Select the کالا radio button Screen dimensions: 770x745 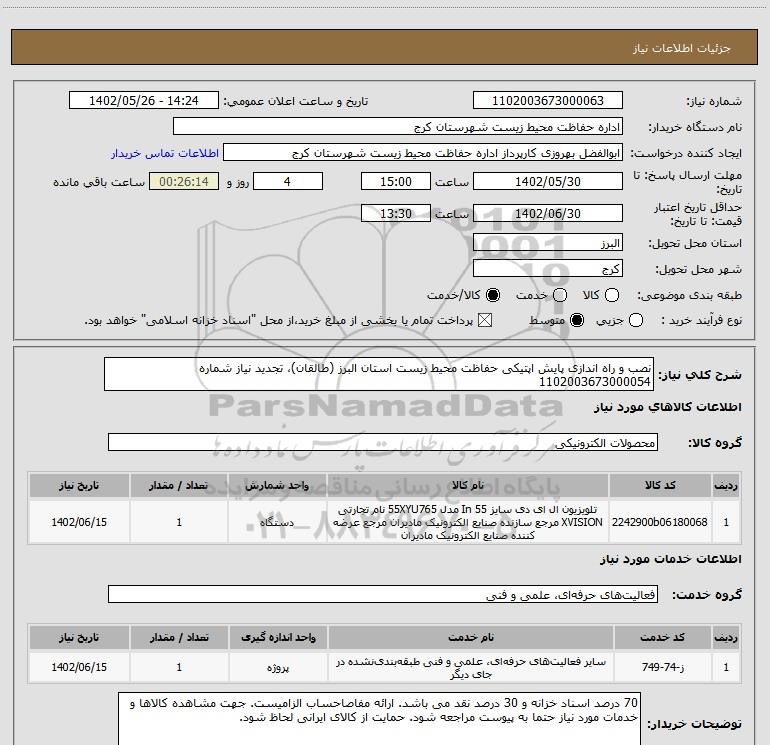612,295
